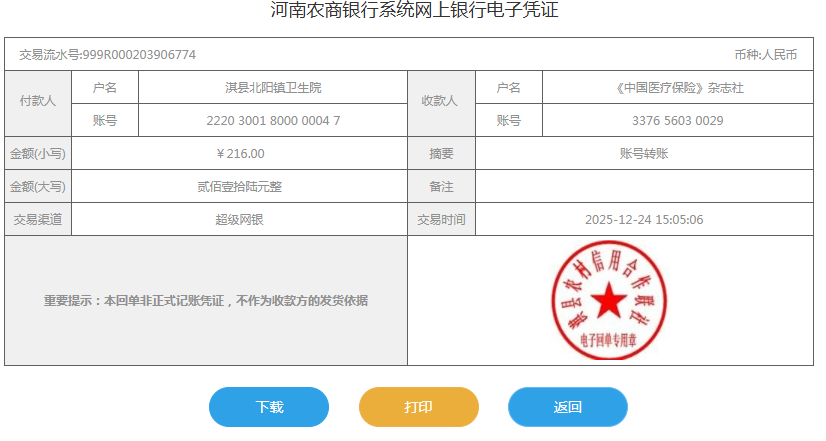Click the empty 备注 remark cell

point(644,187)
